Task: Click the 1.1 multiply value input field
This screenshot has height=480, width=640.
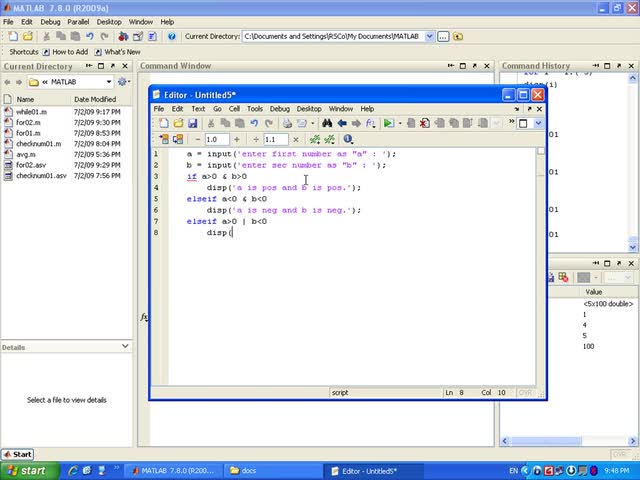Action: [275, 140]
